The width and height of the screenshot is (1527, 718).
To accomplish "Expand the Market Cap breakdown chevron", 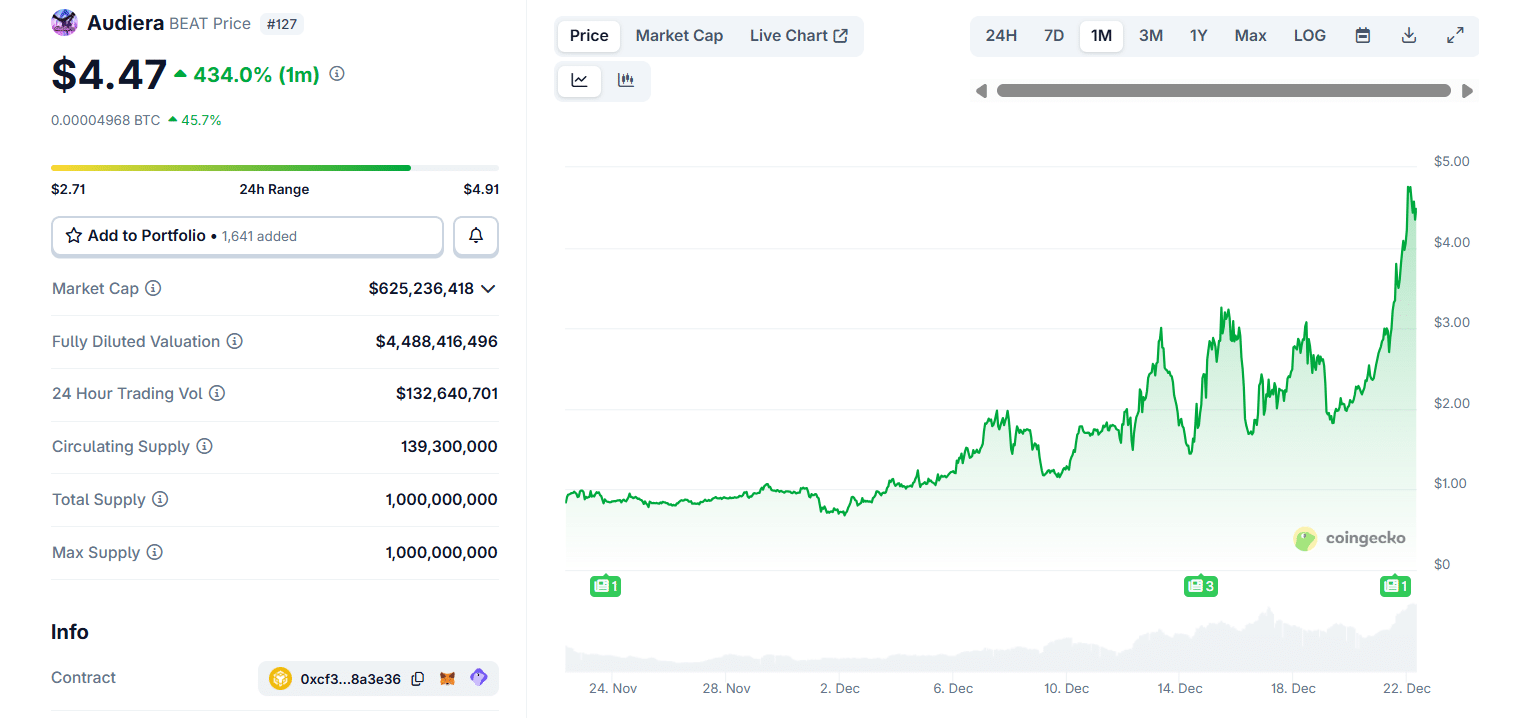I will pyautogui.click(x=488, y=288).
